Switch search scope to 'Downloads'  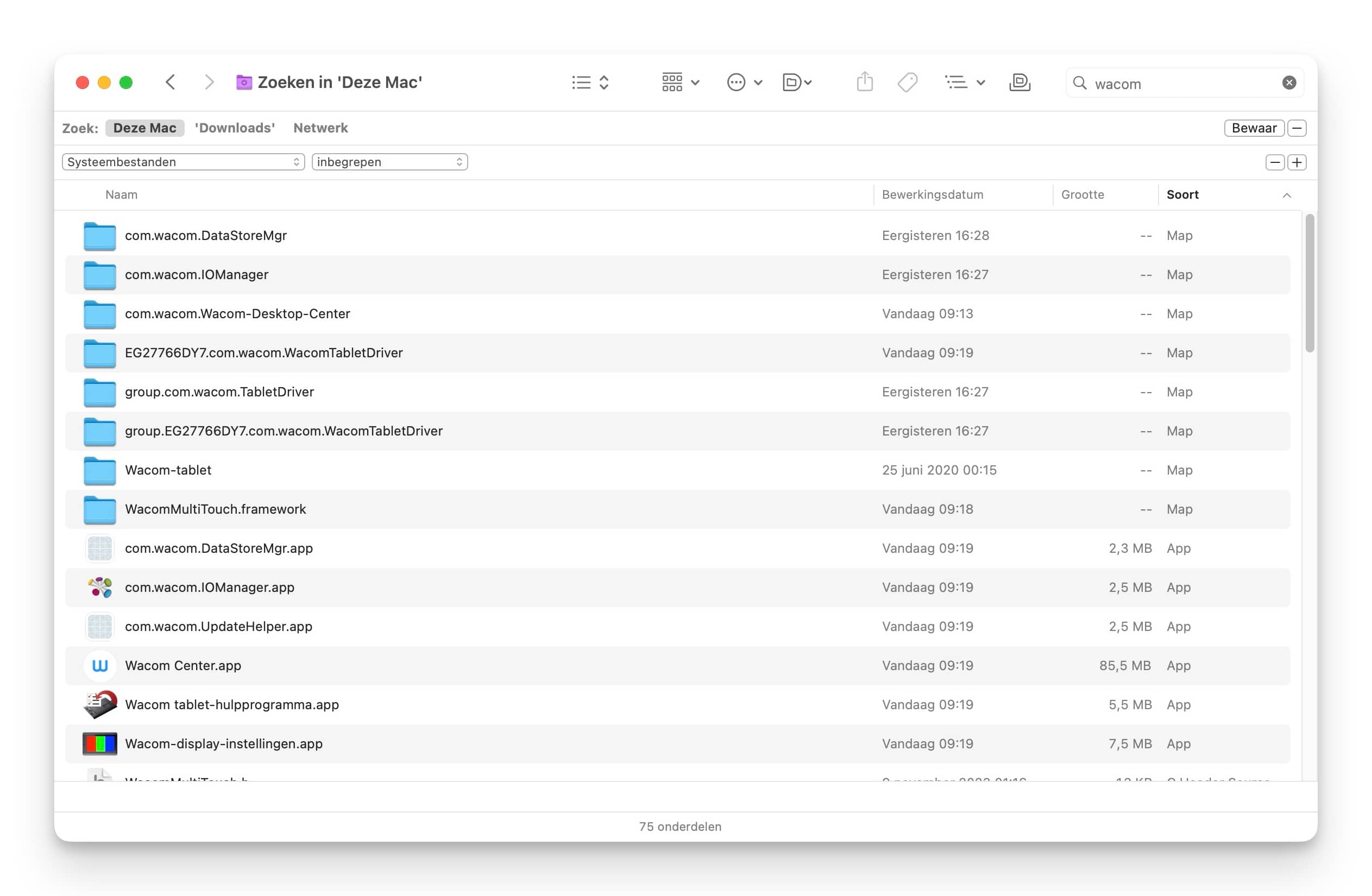point(235,128)
